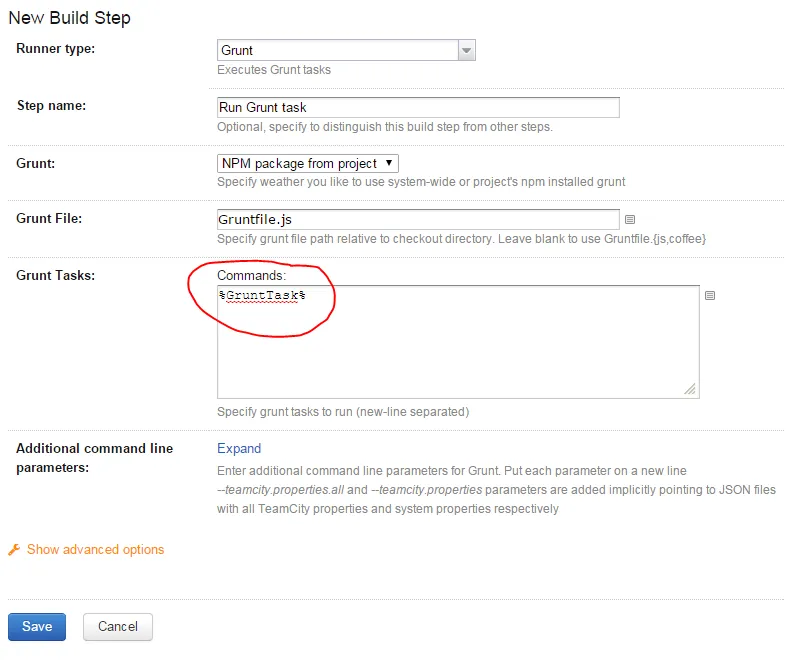786x661 pixels.
Task: Click the %GruntTask% text in Commands
Action: (x=262, y=296)
